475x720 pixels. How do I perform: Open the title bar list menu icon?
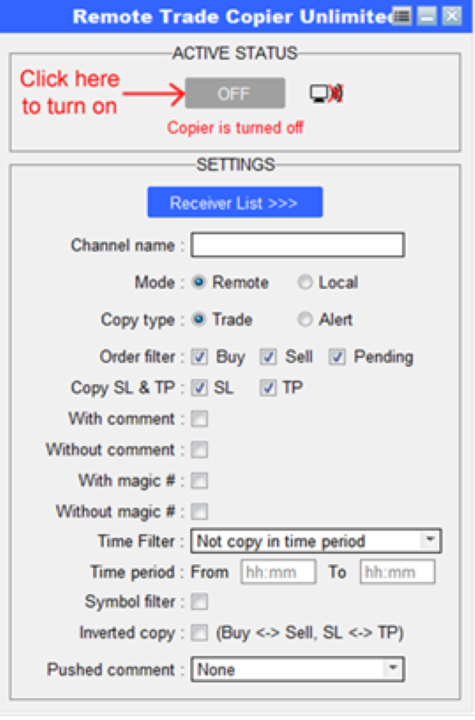point(402,17)
